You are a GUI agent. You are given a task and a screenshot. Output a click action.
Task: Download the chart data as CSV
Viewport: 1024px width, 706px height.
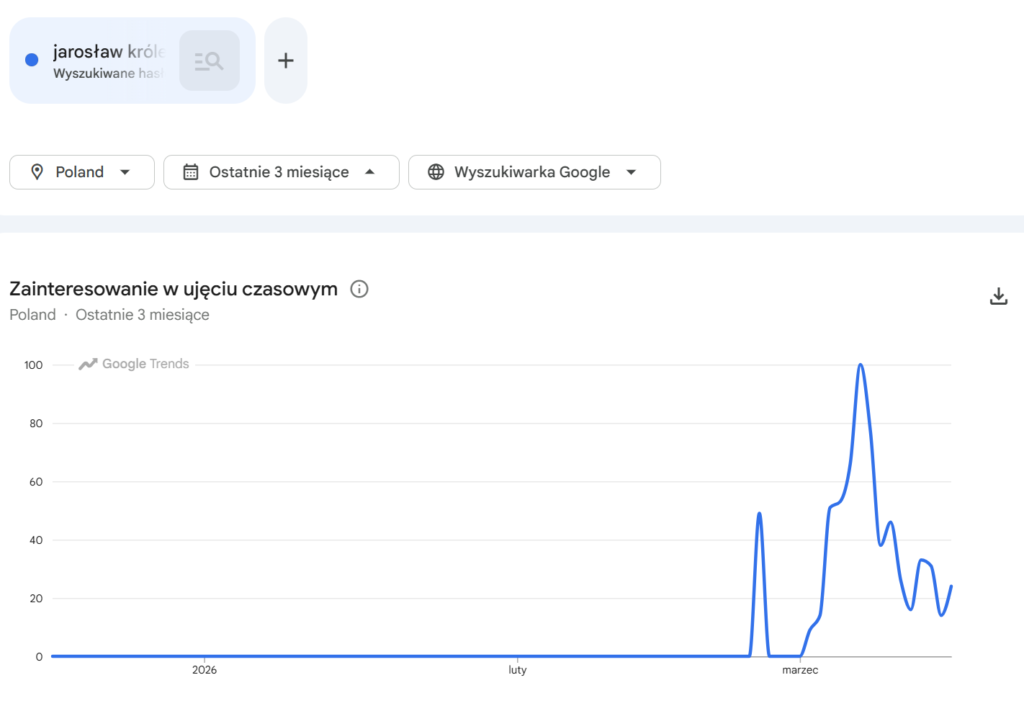pos(998,296)
